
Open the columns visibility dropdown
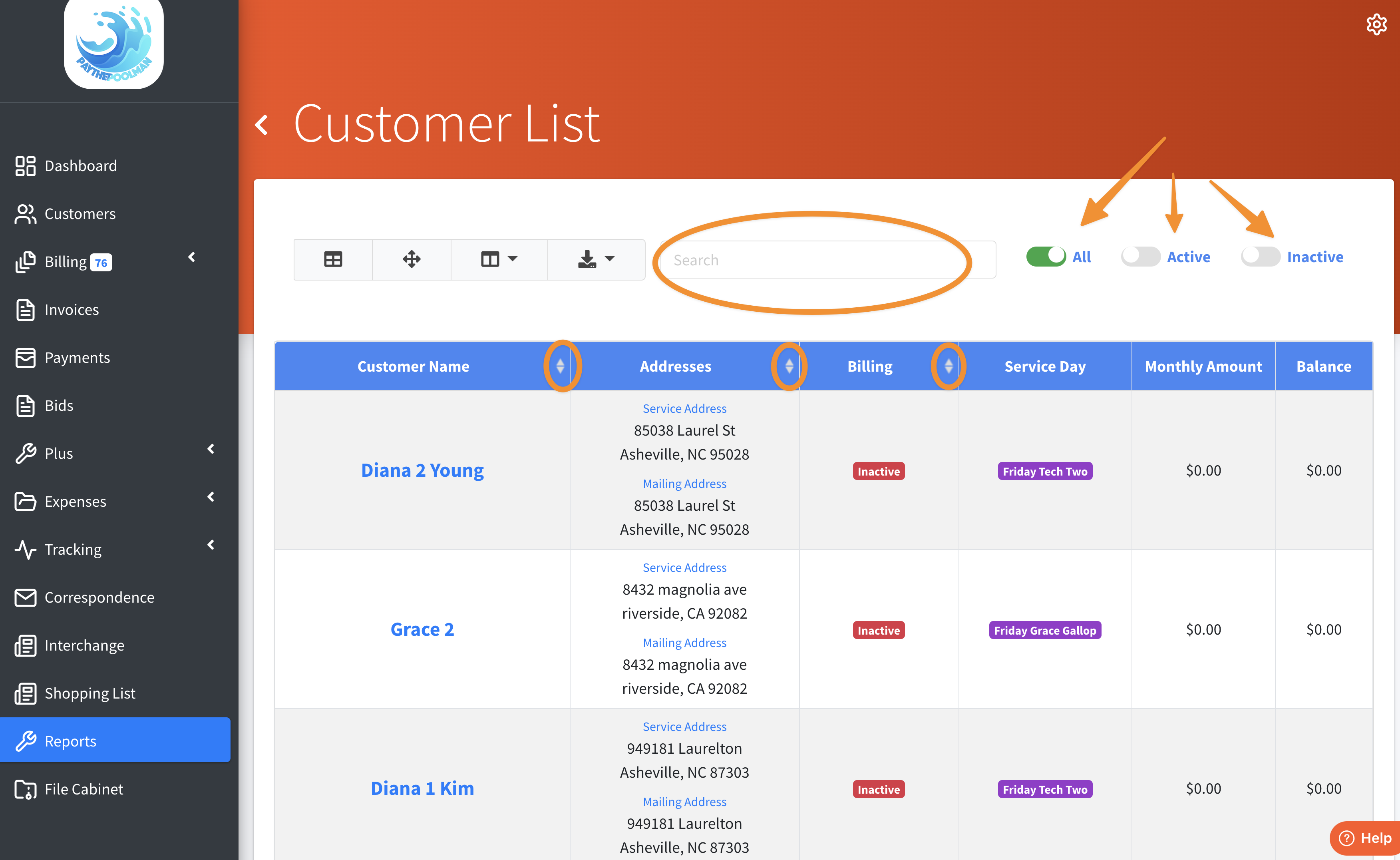pyautogui.click(x=499, y=259)
